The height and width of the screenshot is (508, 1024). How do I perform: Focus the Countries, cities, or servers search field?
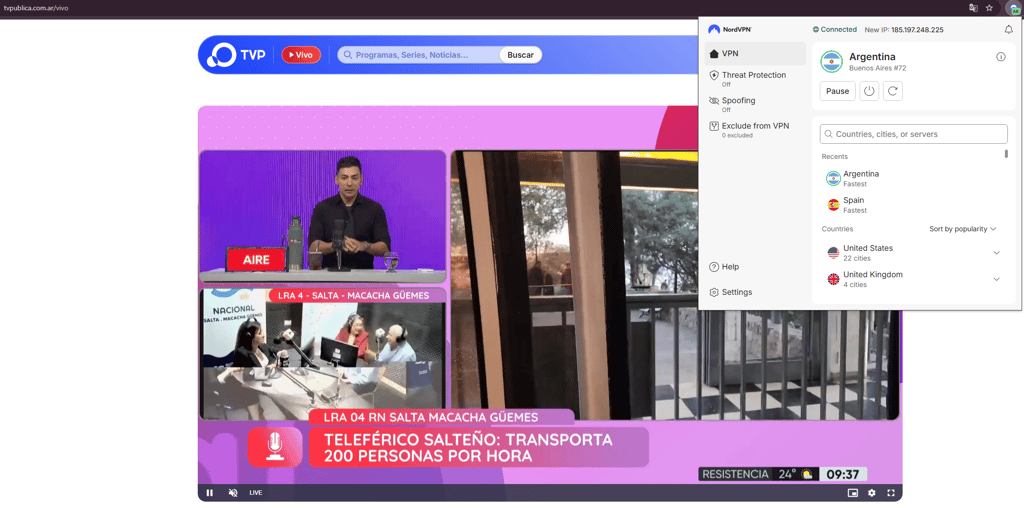coord(914,134)
